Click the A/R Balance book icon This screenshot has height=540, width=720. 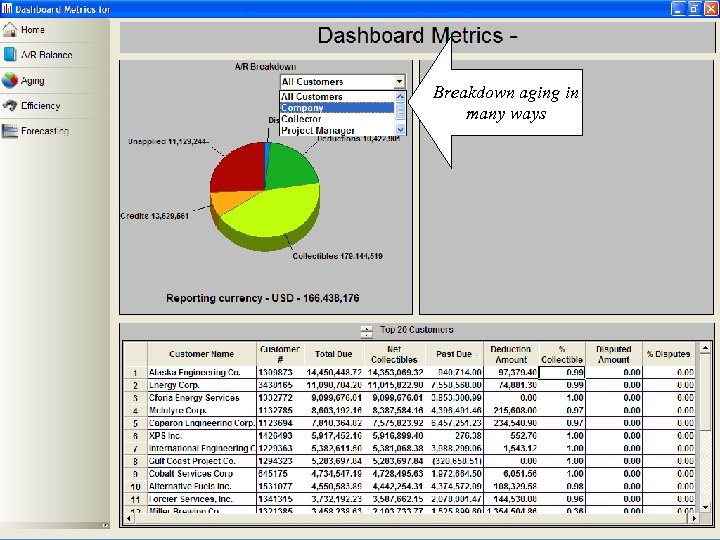tap(10, 54)
